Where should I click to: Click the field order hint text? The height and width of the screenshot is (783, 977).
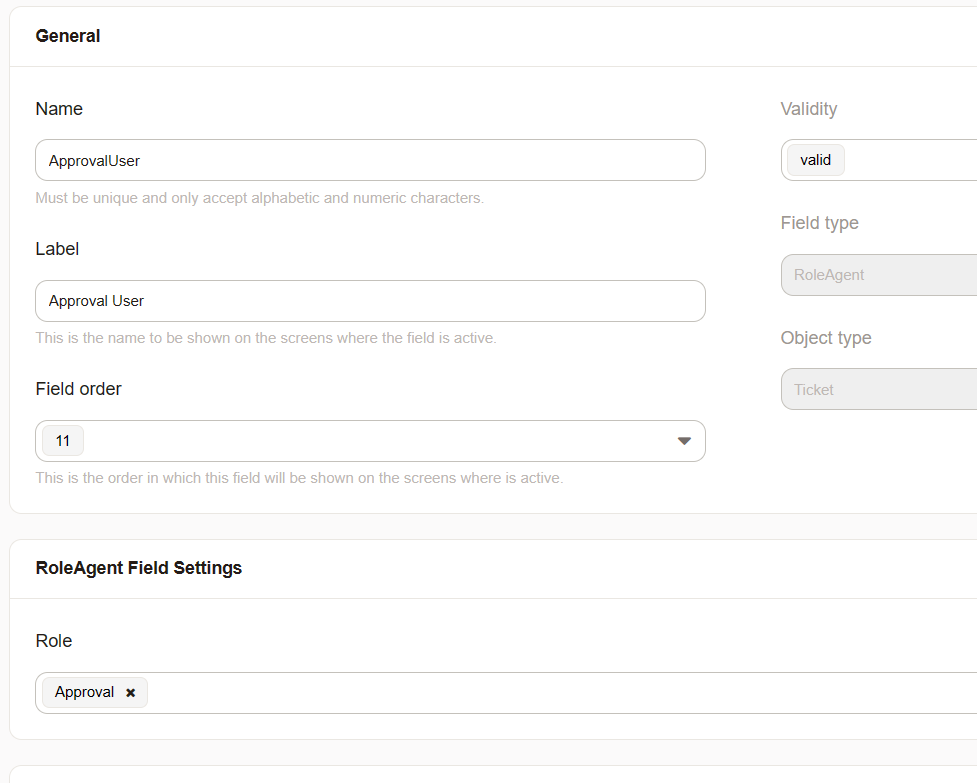[299, 478]
